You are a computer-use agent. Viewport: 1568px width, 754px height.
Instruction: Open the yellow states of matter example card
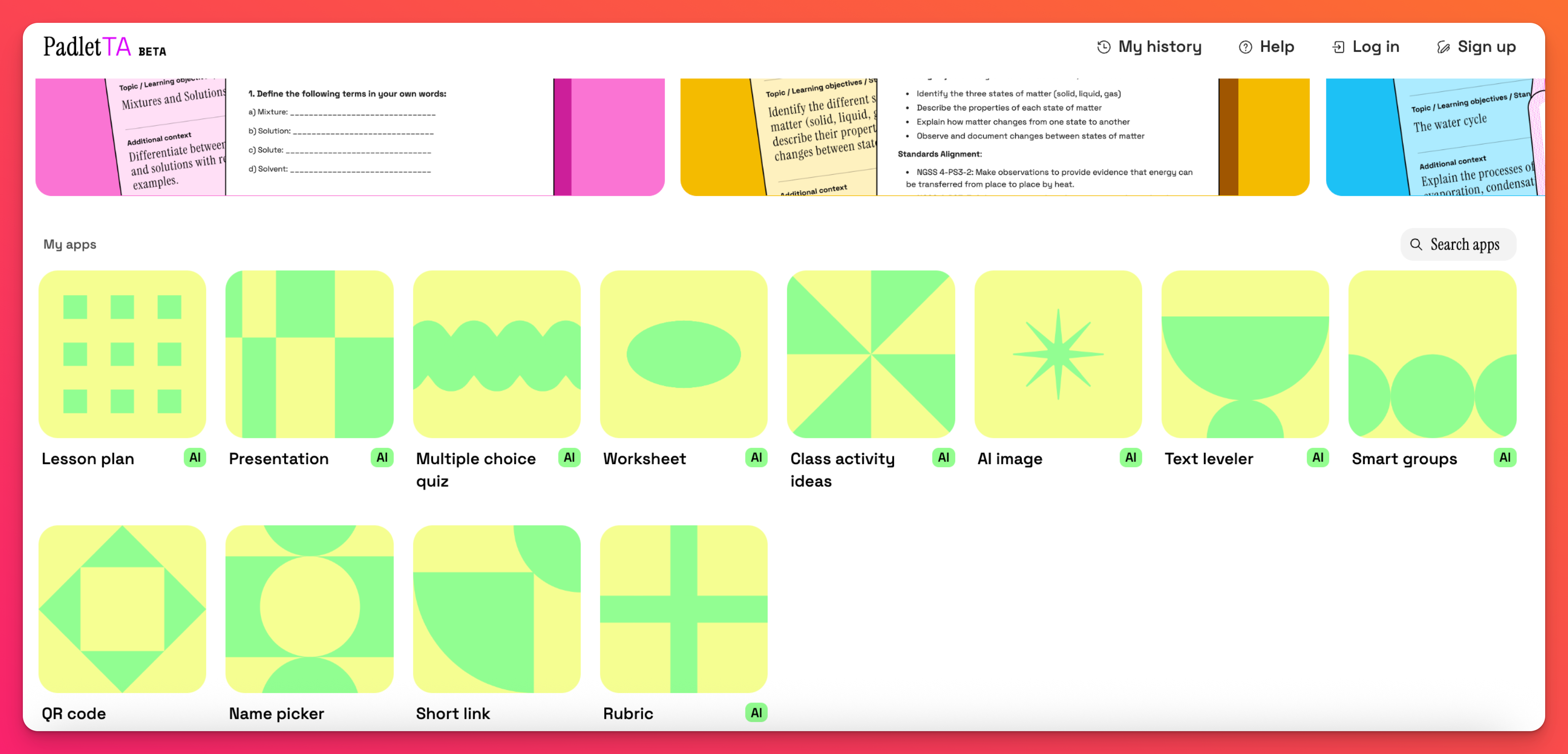994,137
